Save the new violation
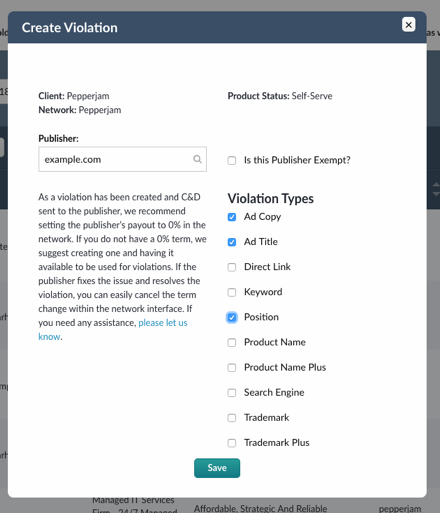 tap(217, 468)
